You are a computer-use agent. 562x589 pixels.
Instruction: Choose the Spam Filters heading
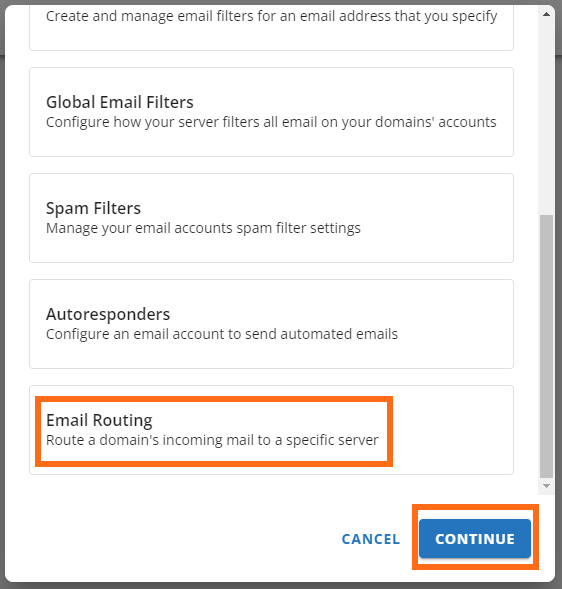pos(93,208)
